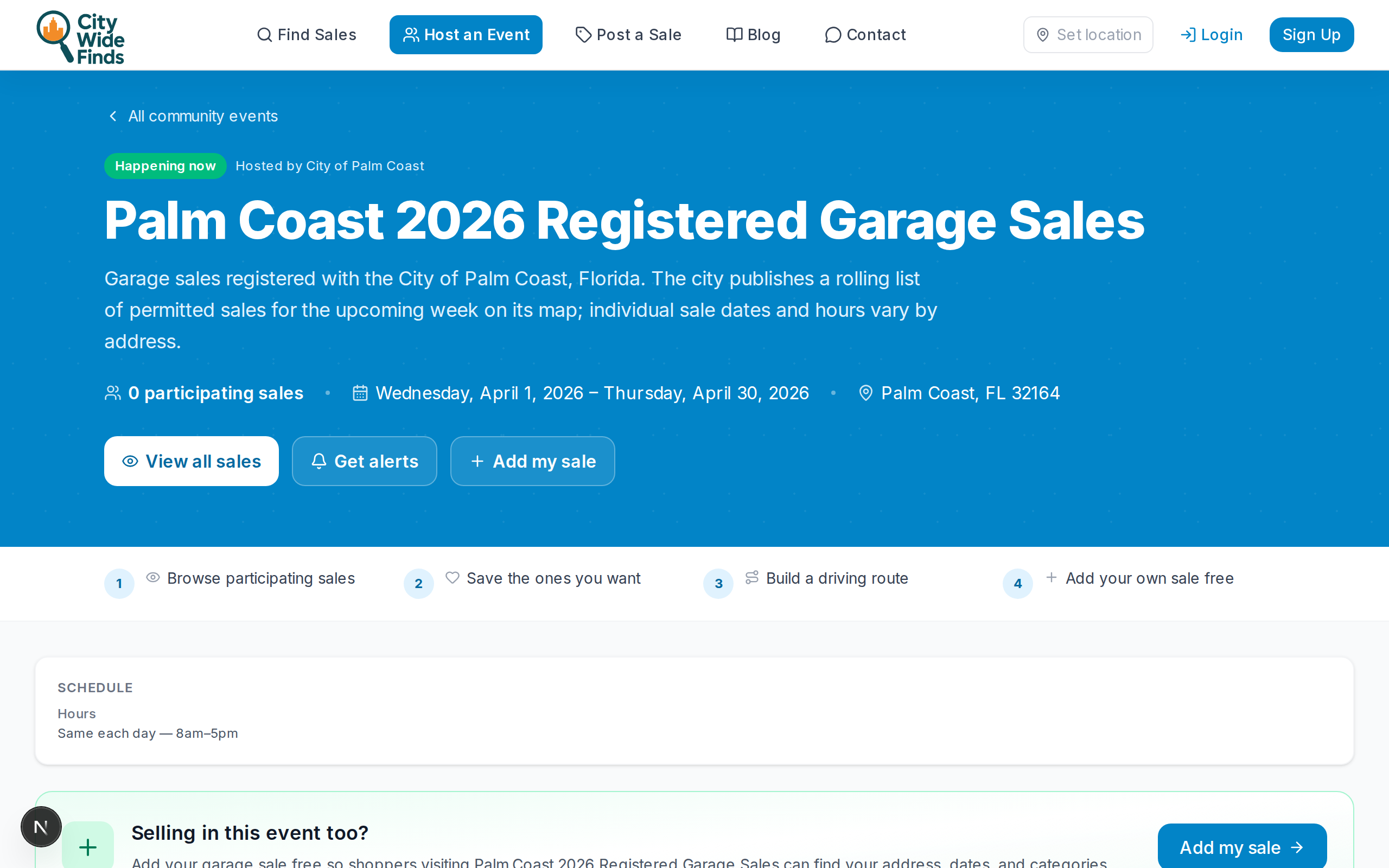Click the tag icon in Post a Sale
1389x868 pixels.
(x=583, y=34)
